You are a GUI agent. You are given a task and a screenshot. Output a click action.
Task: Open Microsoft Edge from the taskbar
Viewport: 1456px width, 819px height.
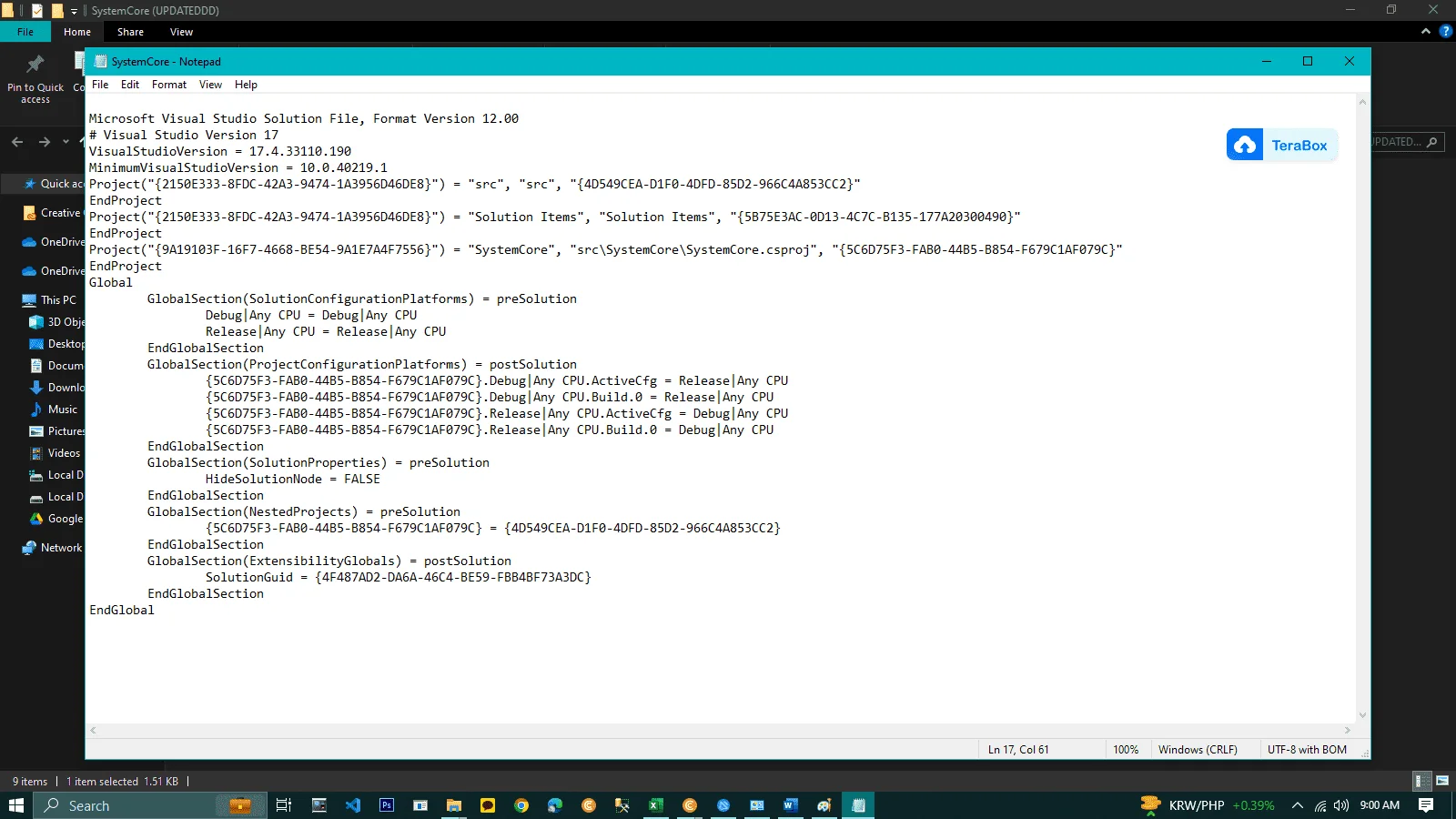[x=555, y=805]
